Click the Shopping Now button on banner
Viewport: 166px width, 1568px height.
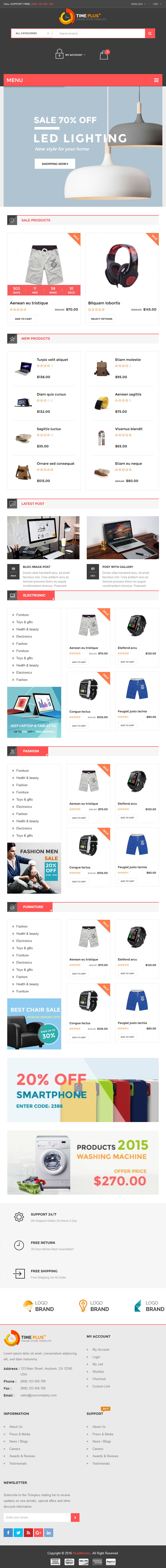point(55,164)
